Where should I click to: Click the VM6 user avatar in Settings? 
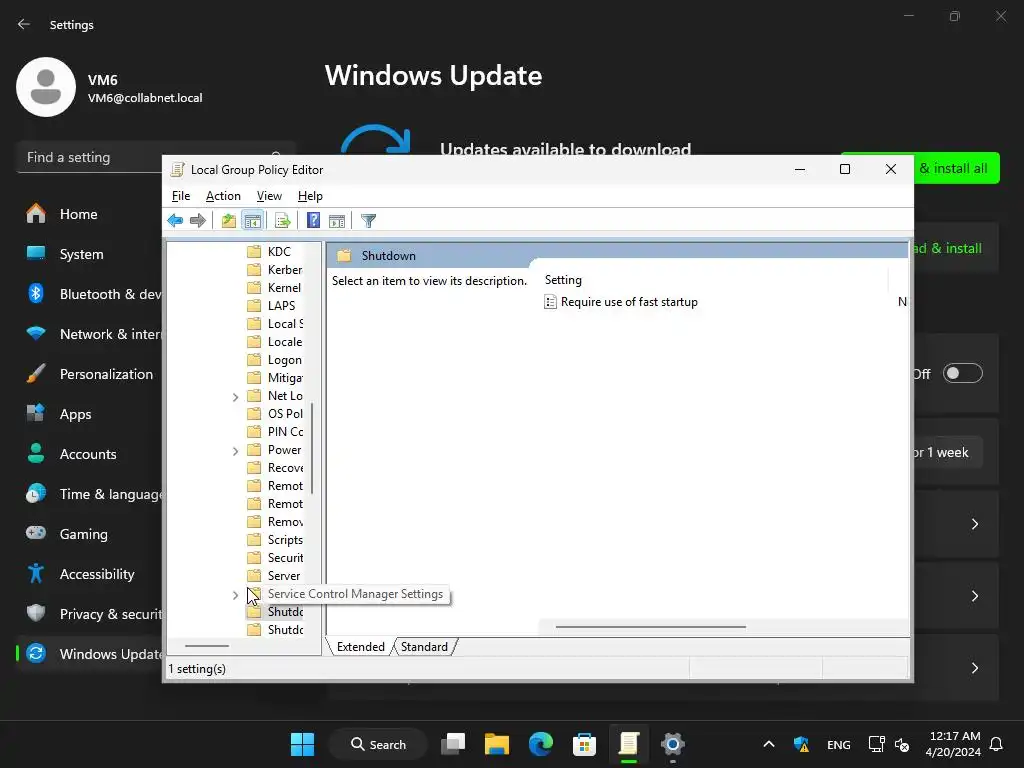coord(46,87)
